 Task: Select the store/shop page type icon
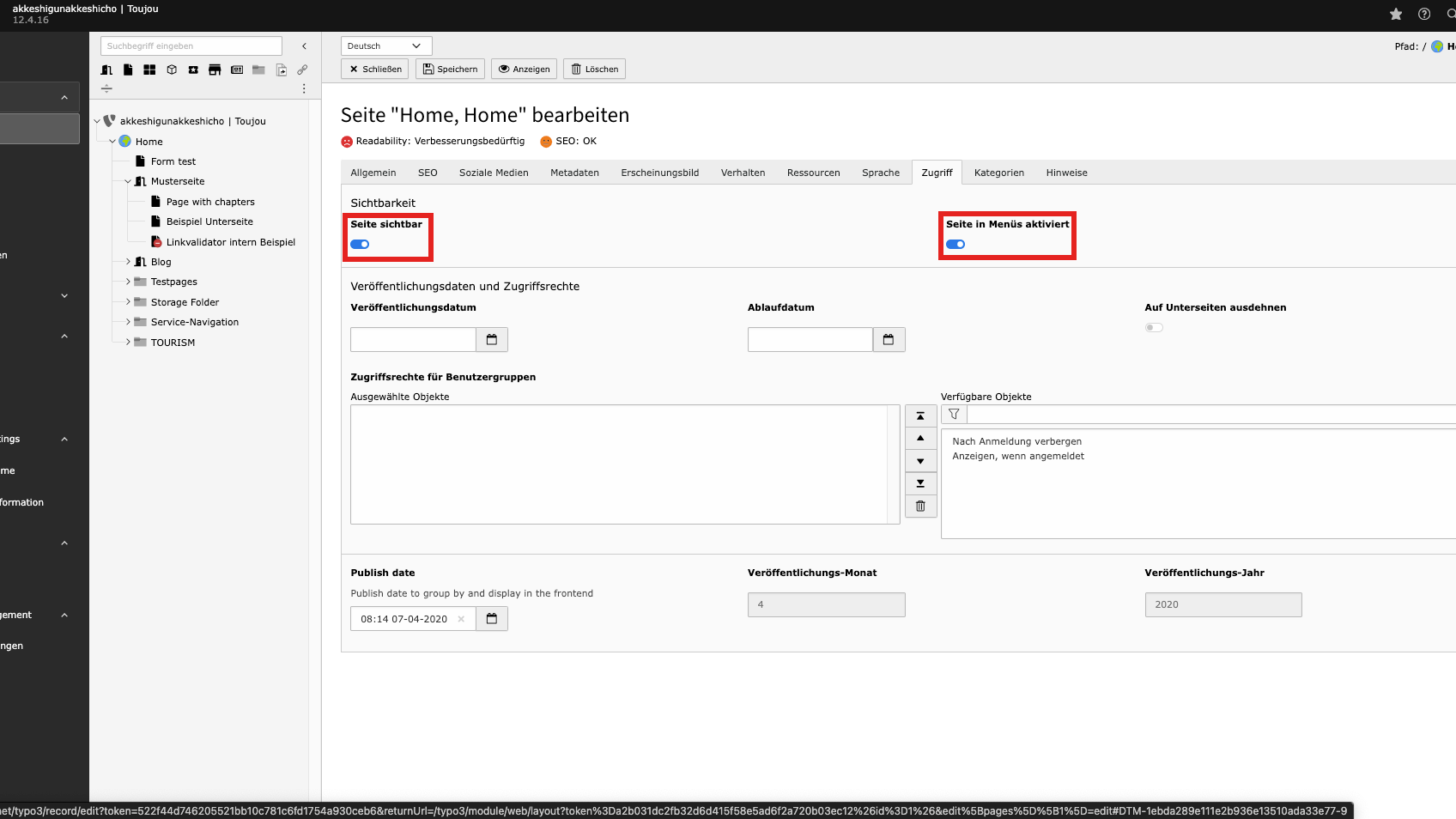(215, 70)
